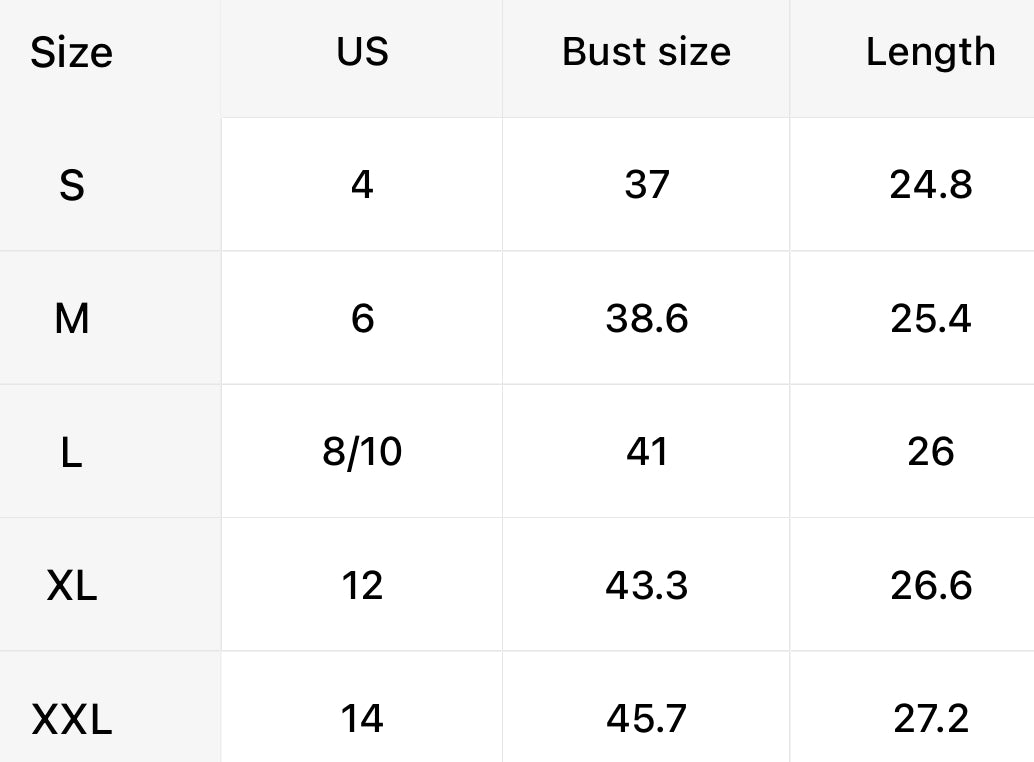Click US size 14 cell
Screen dimensions: 1034x762
pos(362,719)
